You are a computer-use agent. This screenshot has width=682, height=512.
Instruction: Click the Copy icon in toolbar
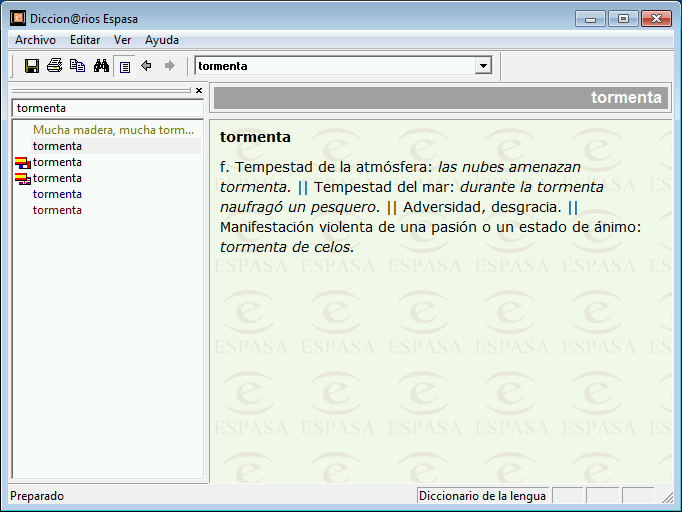(78, 66)
